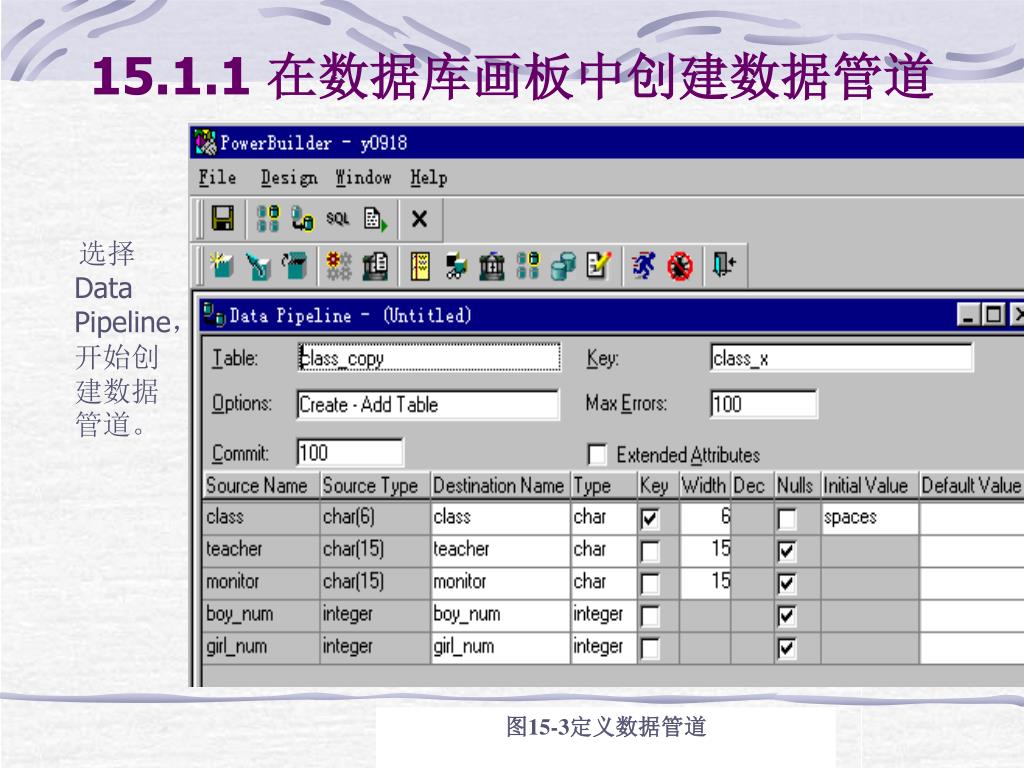The width and height of the screenshot is (1024, 768).
Task: Click the Source Name cell reading monitor
Action: click(x=261, y=583)
